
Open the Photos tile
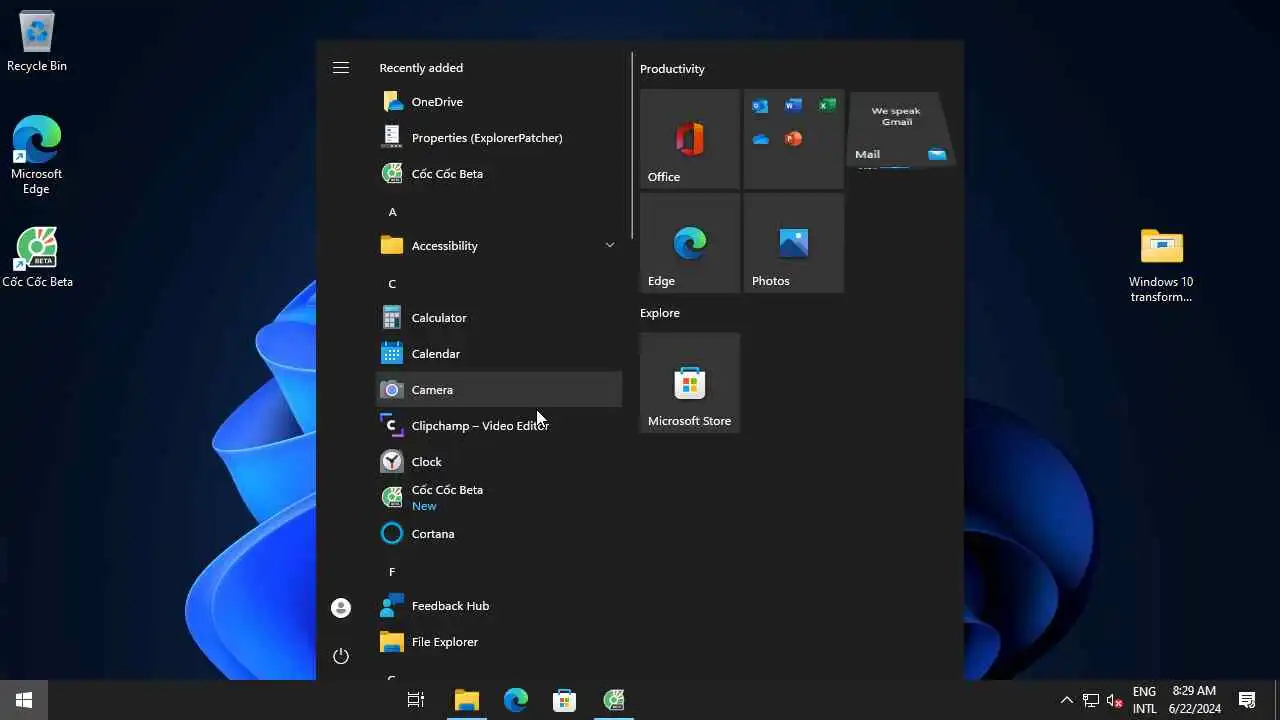tap(794, 243)
